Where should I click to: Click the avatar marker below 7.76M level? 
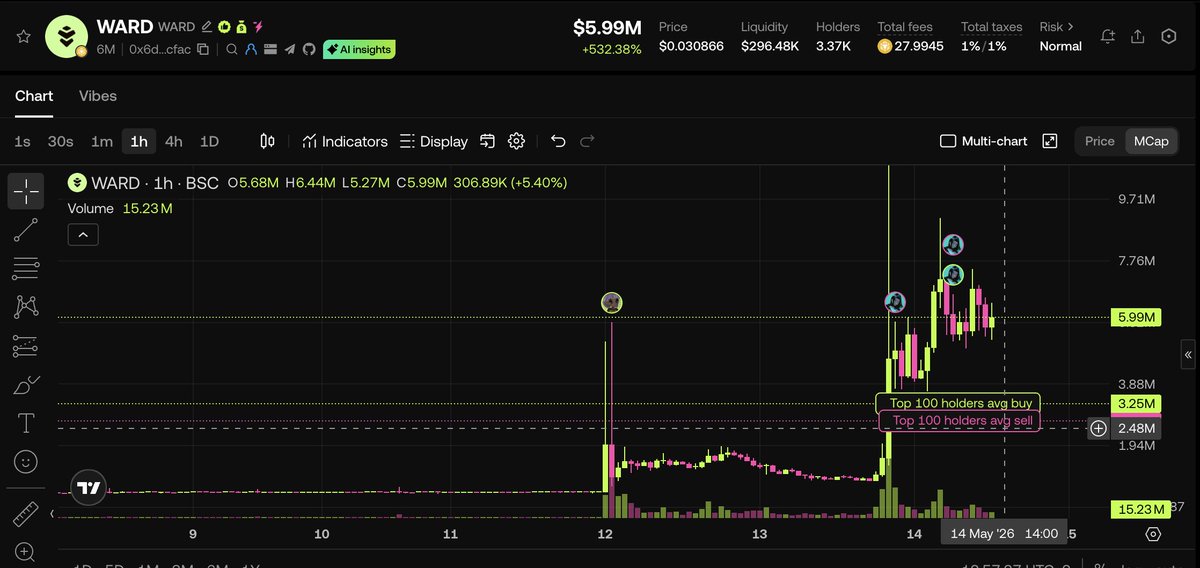tap(953, 273)
